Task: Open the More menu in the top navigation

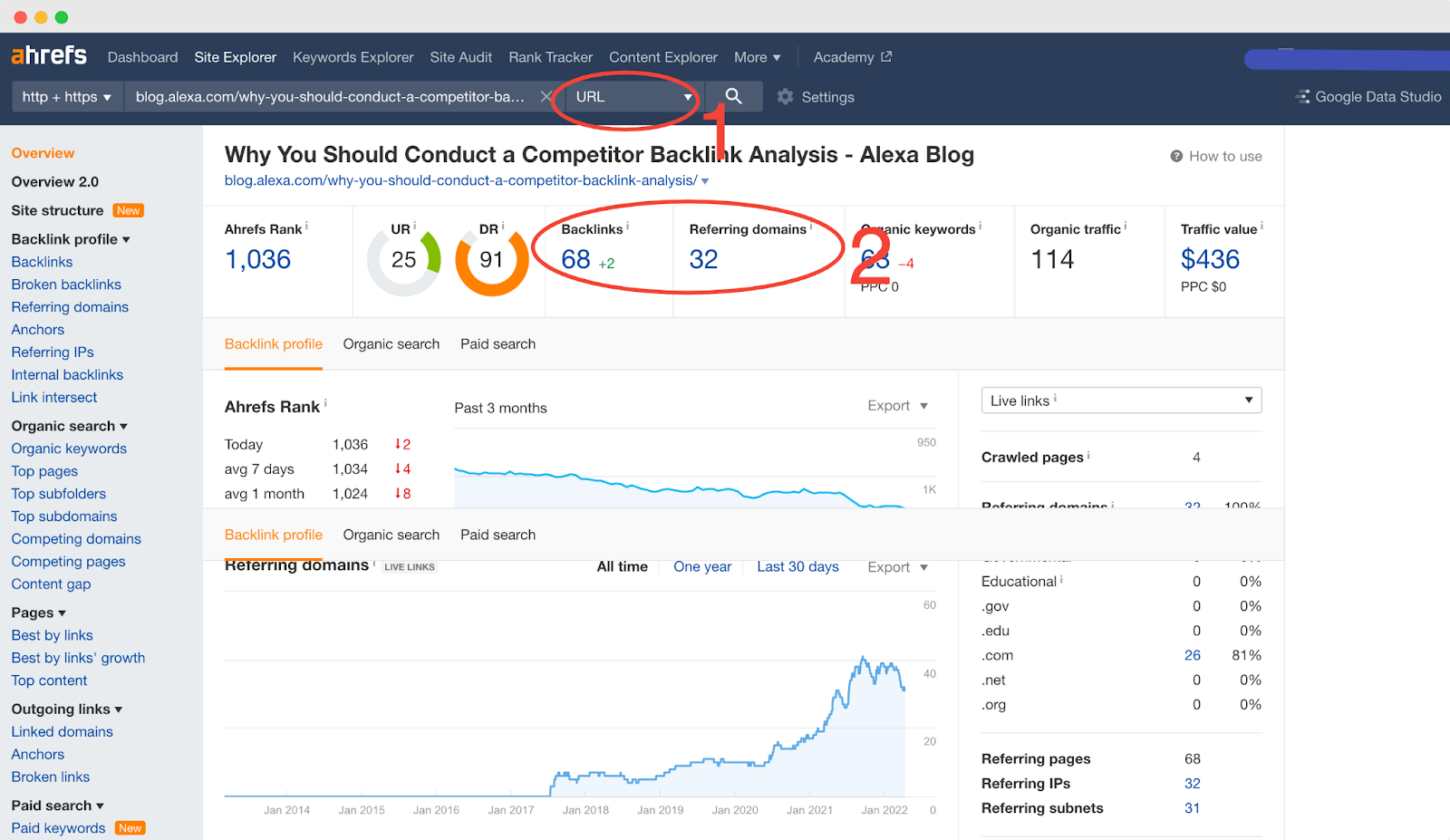Action: 757,57
